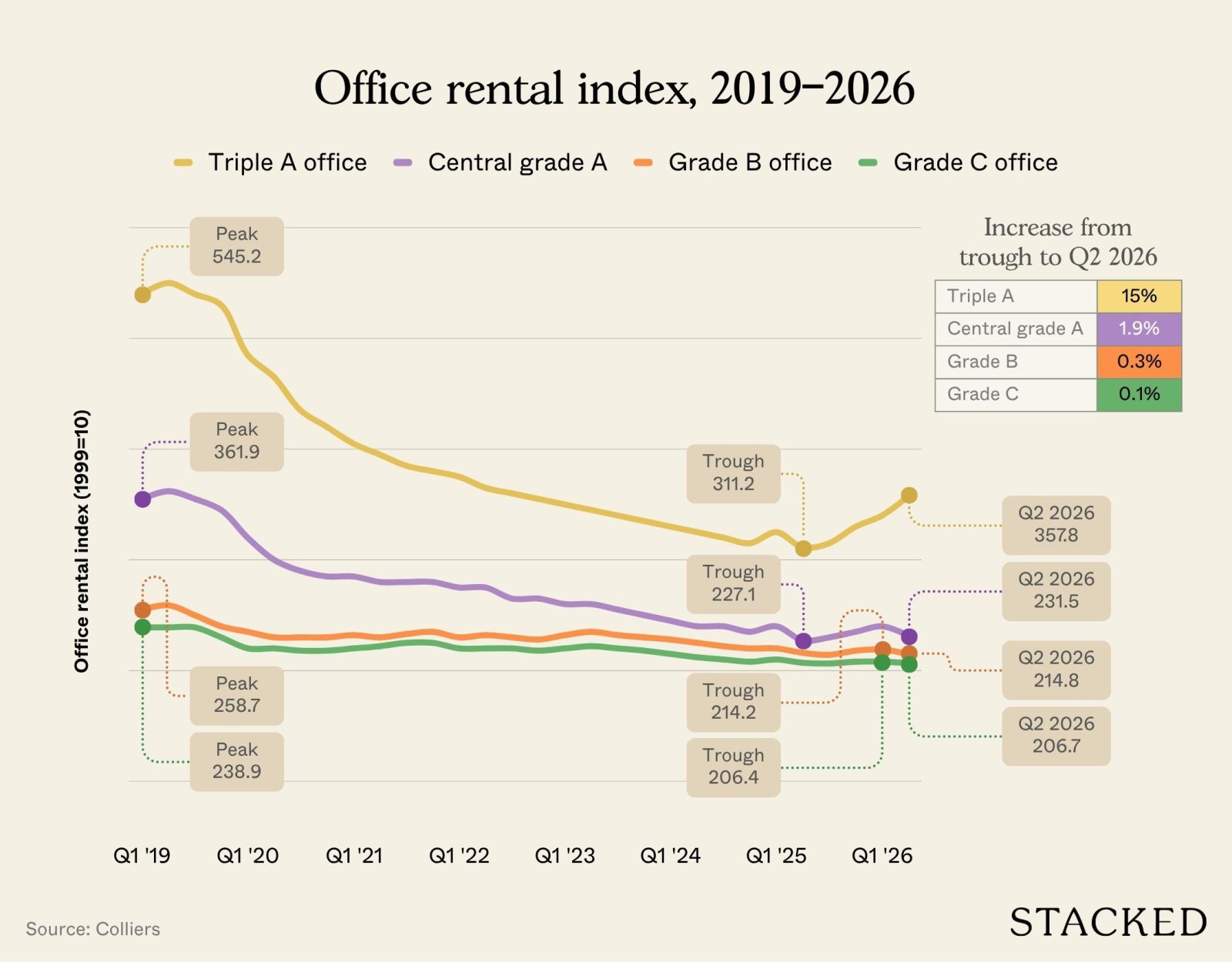This screenshot has height=962, width=1232.
Task: Click the Grade C office legend entry
Action: tap(958, 162)
